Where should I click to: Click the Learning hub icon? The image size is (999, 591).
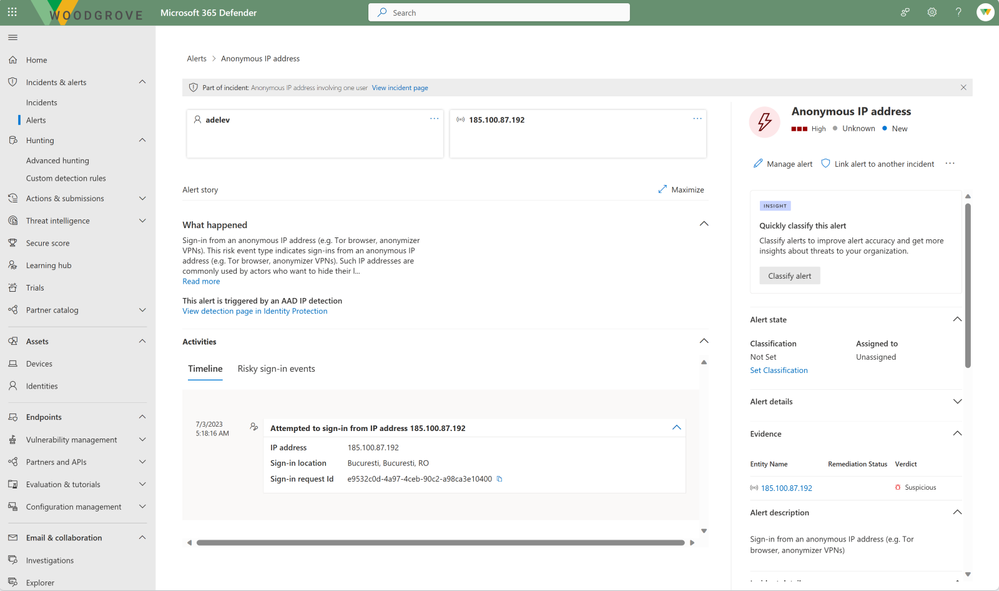[x=13, y=266]
